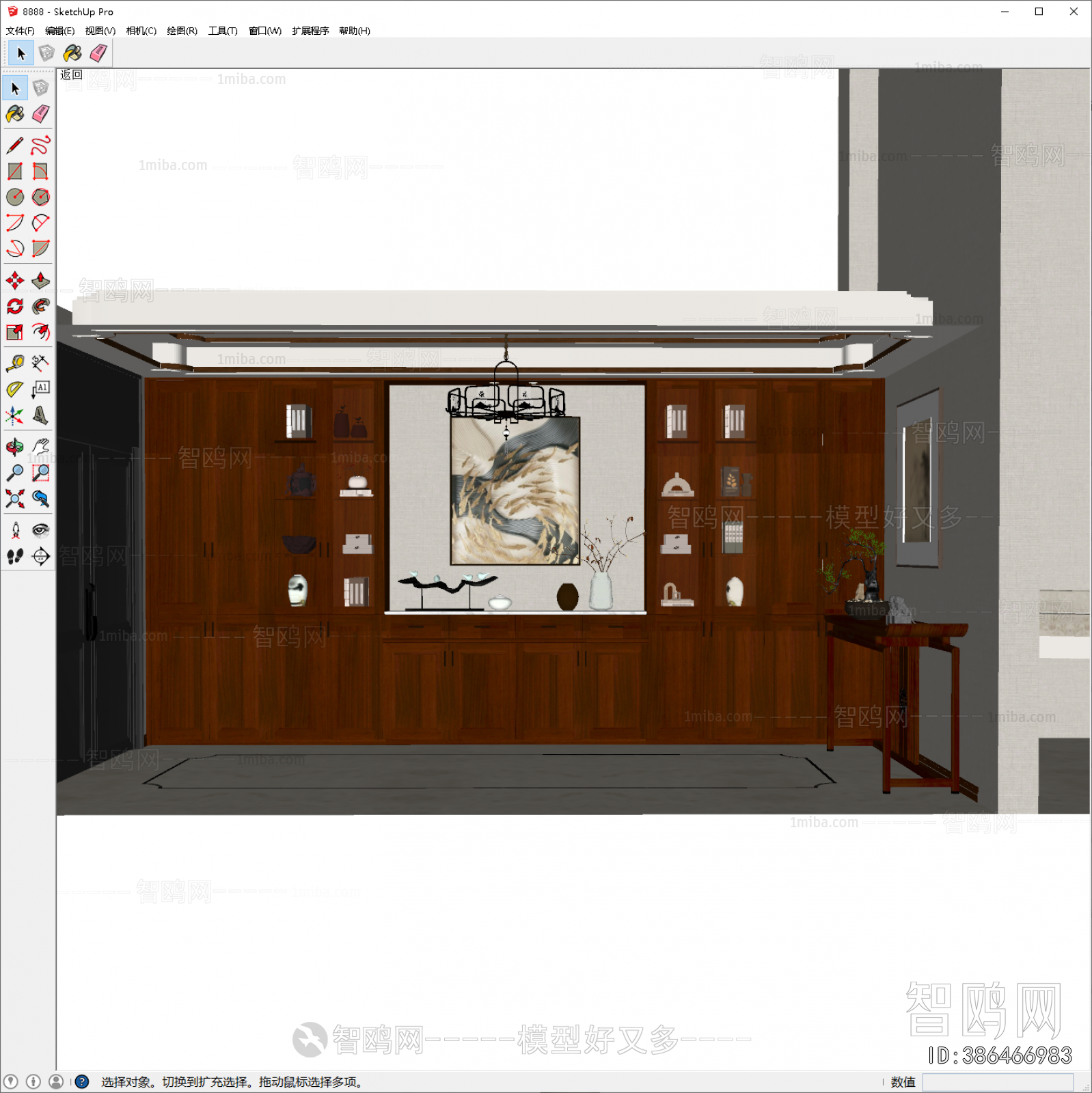The image size is (1092, 1093).
Task: Open the 编辑(E) menu
Action: tap(60, 31)
